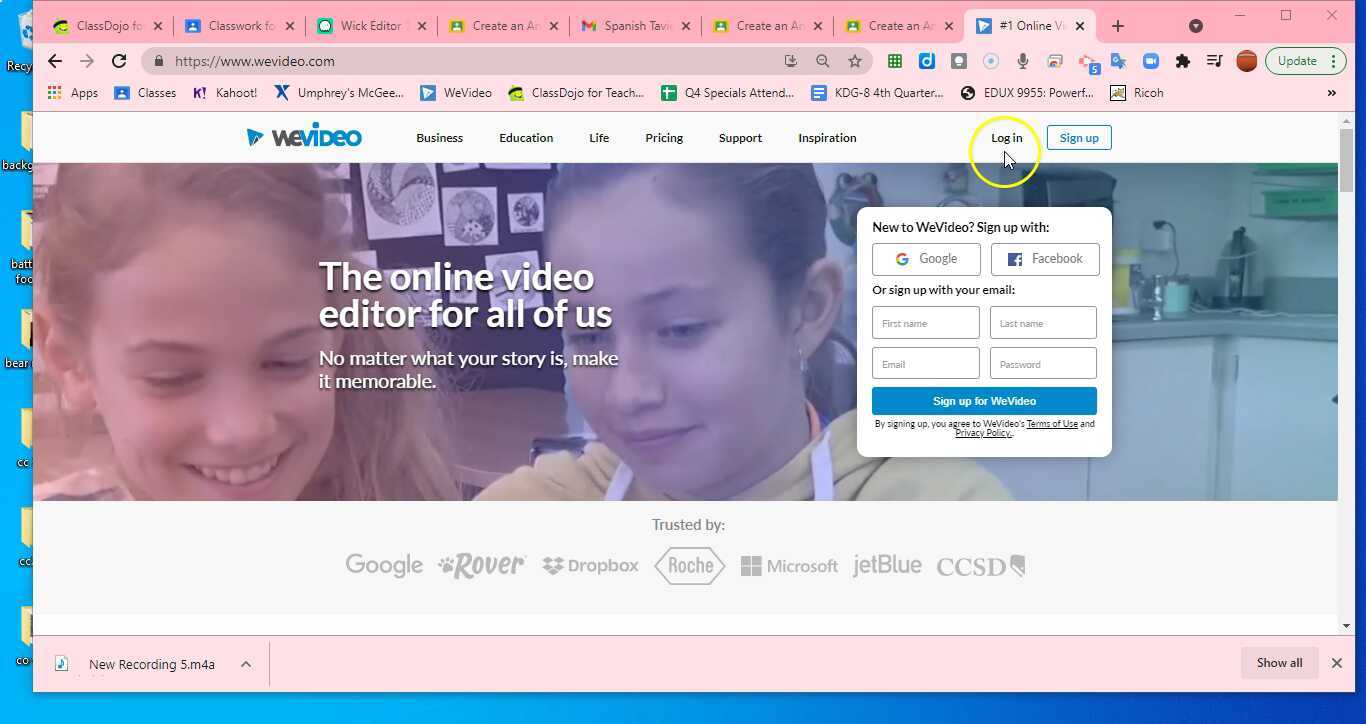Open the Extensions puzzle icon
1366x724 pixels.
(x=1183, y=61)
